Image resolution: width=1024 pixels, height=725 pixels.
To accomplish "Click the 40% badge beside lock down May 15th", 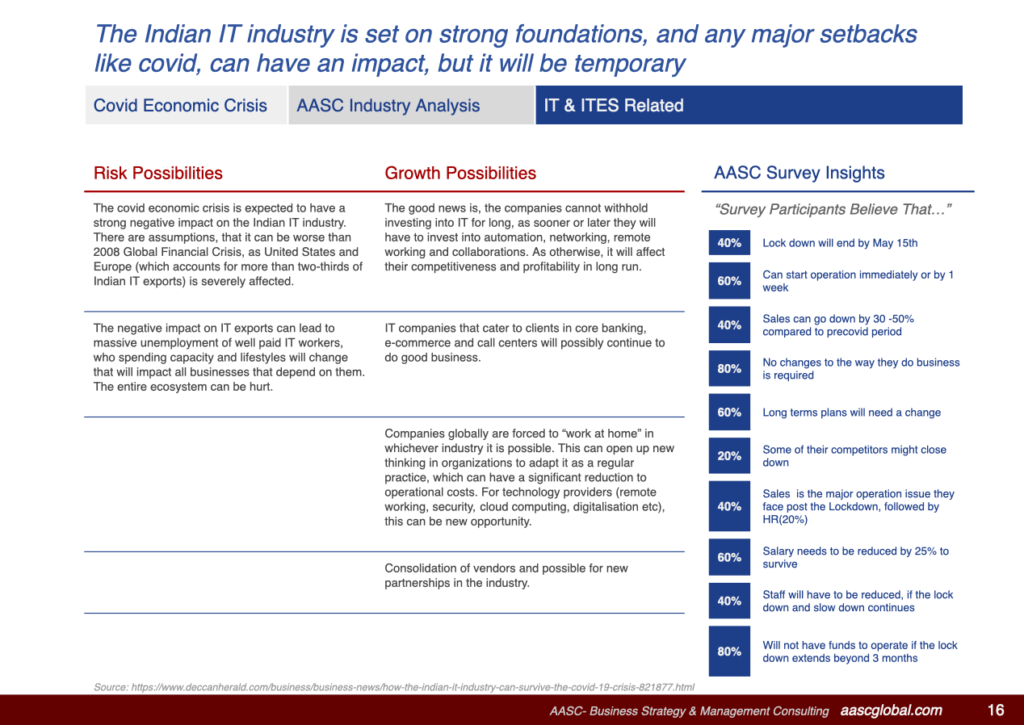I will tap(729, 243).
